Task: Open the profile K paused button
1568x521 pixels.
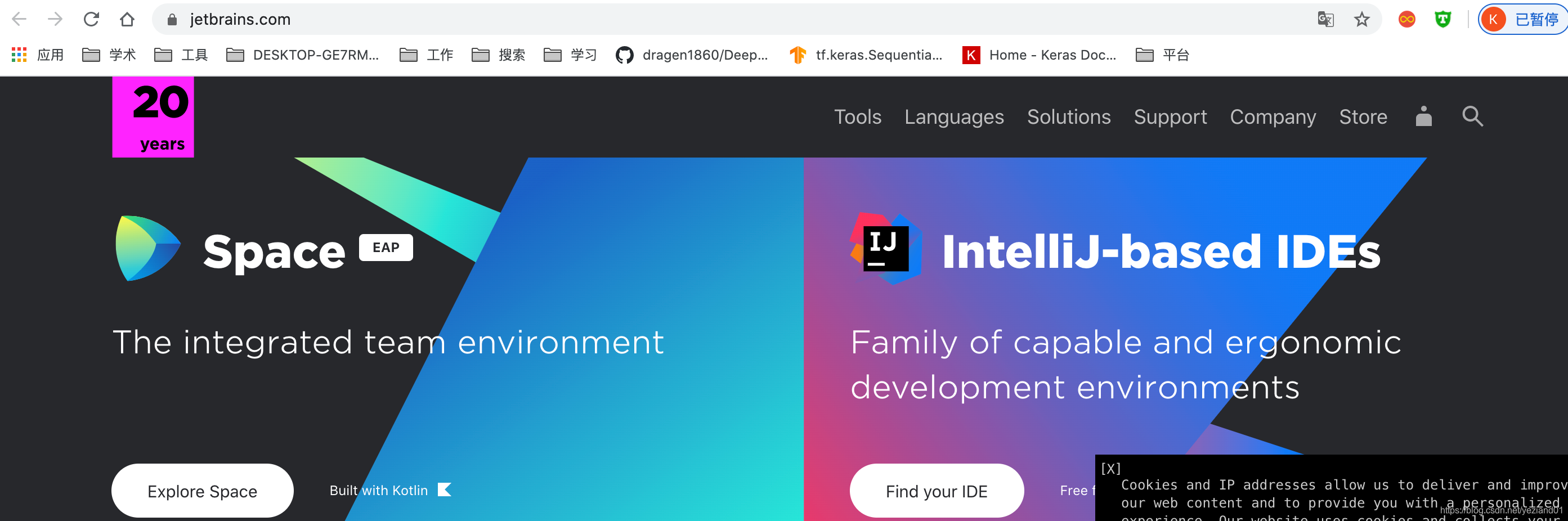Action: click(x=1522, y=20)
